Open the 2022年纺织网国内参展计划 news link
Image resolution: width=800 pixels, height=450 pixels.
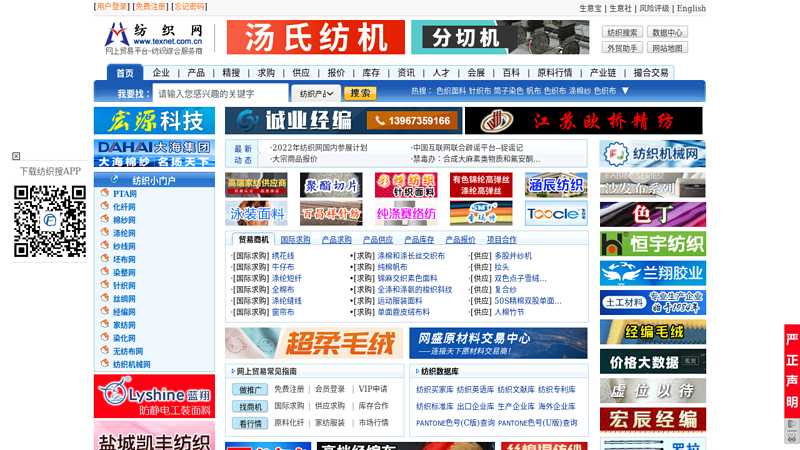tap(319, 147)
